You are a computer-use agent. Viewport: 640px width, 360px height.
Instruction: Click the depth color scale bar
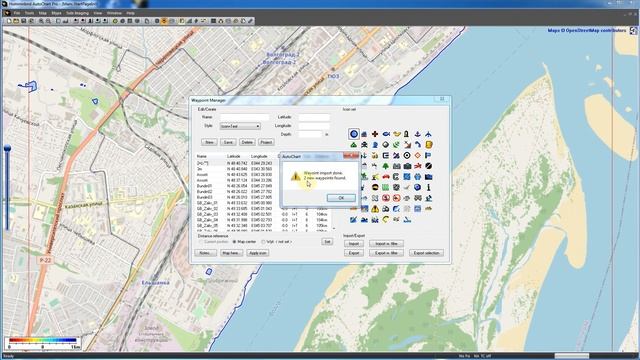pos(43,340)
